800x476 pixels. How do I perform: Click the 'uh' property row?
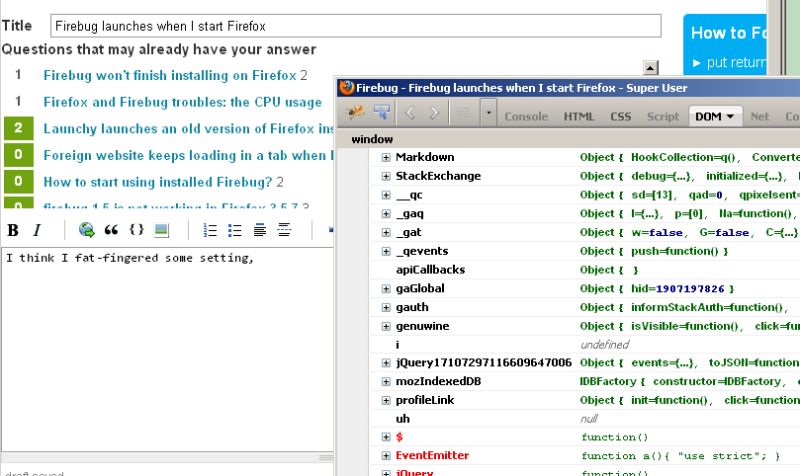(x=584, y=419)
